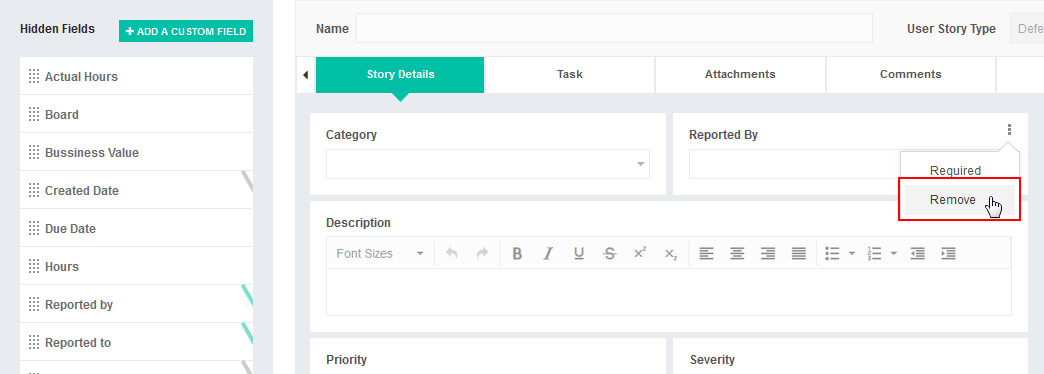This screenshot has height=374, width=1044.
Task: Open the Category dropdown
Action: click(x=487, y=164)
